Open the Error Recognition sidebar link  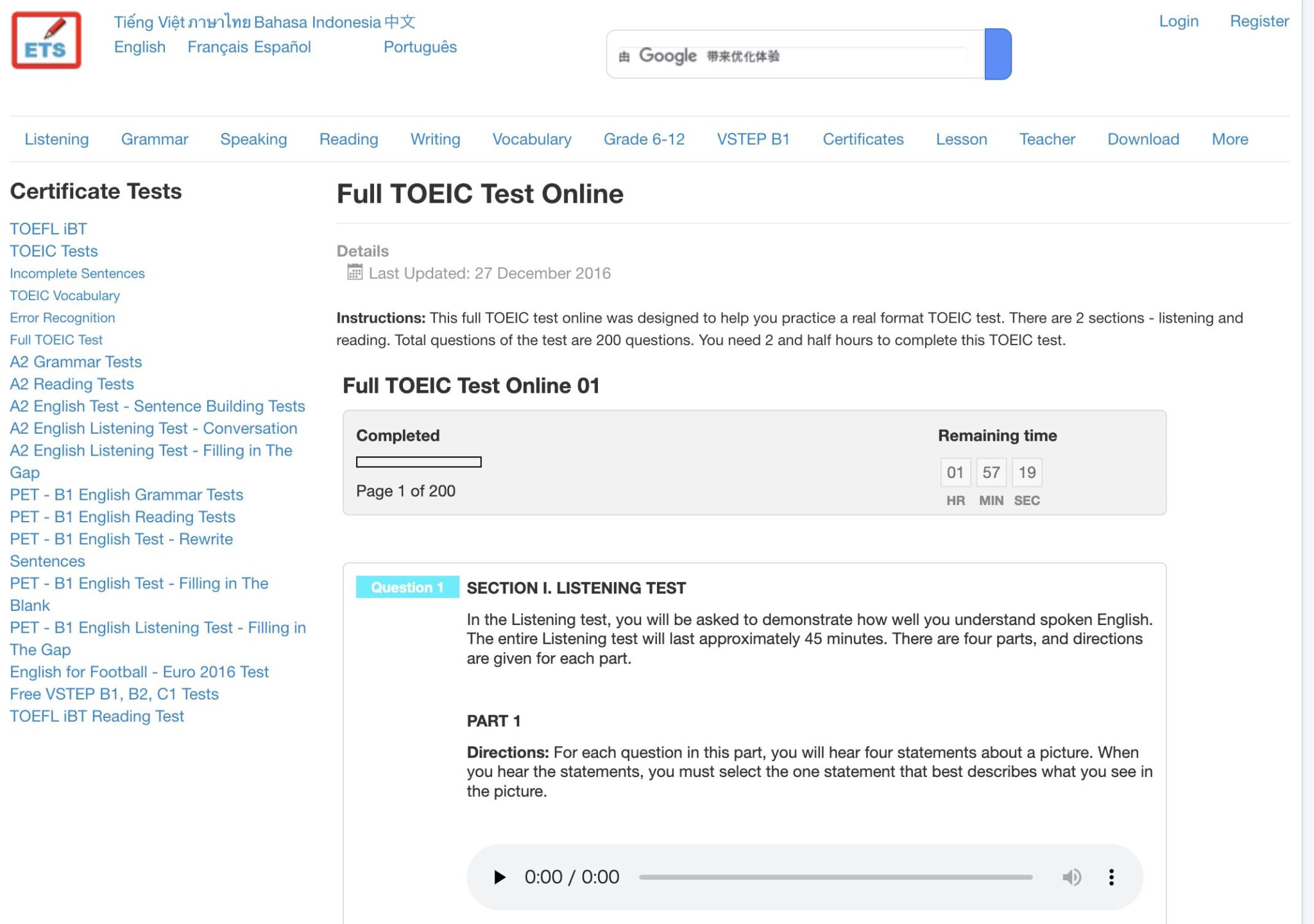62,318
